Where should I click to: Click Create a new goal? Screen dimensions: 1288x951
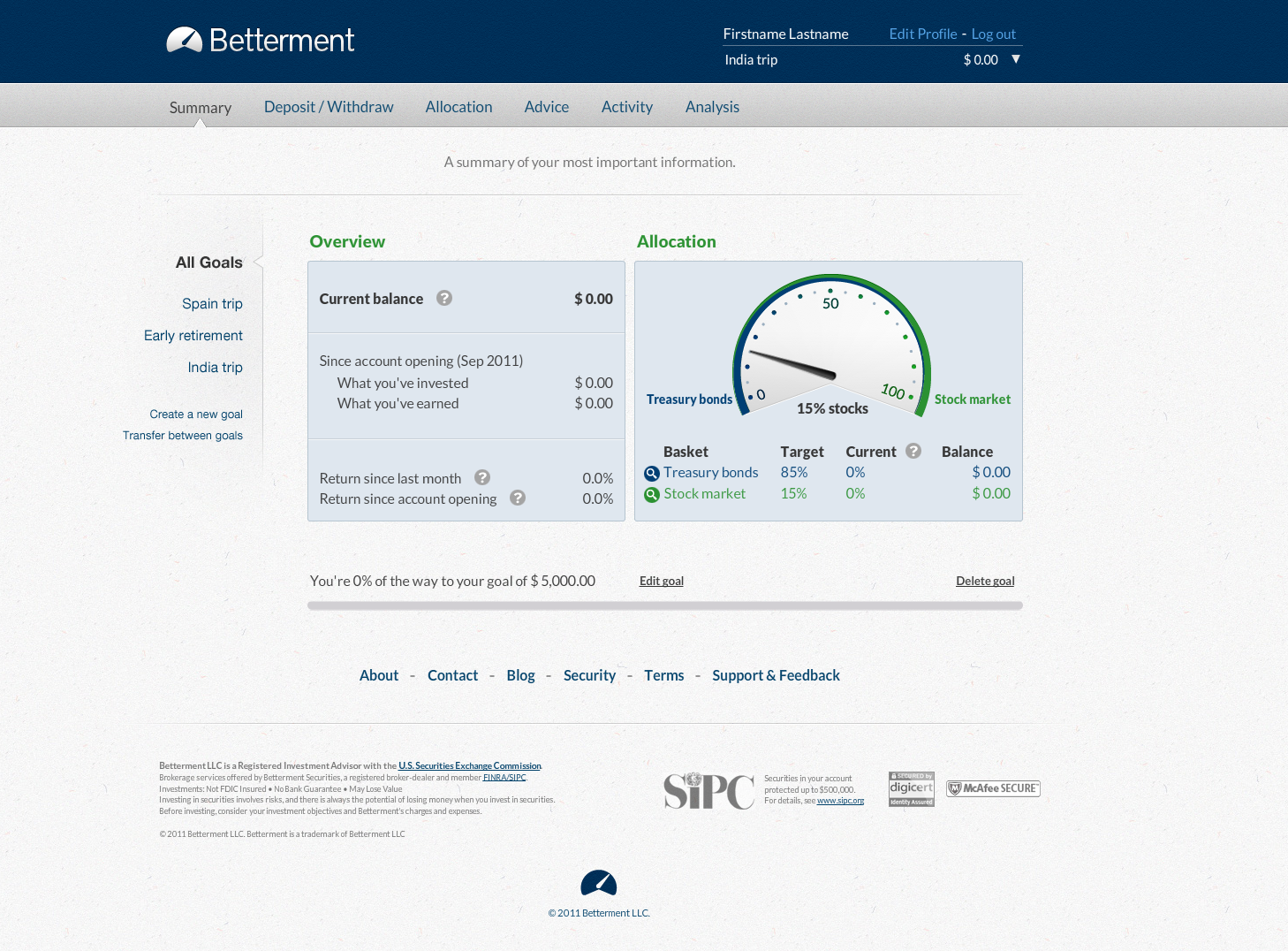coord(196,414)
